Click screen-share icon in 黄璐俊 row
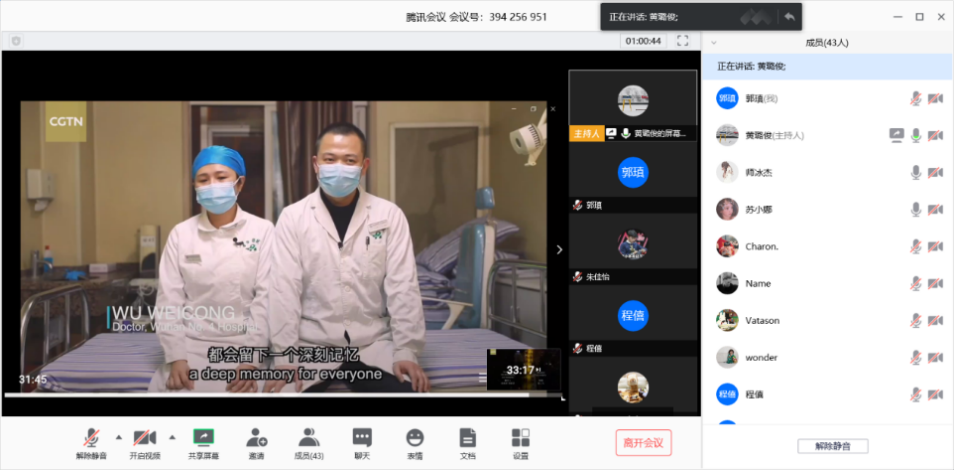The width and height of the screenshot is (954, 470). tap(896, 136)
